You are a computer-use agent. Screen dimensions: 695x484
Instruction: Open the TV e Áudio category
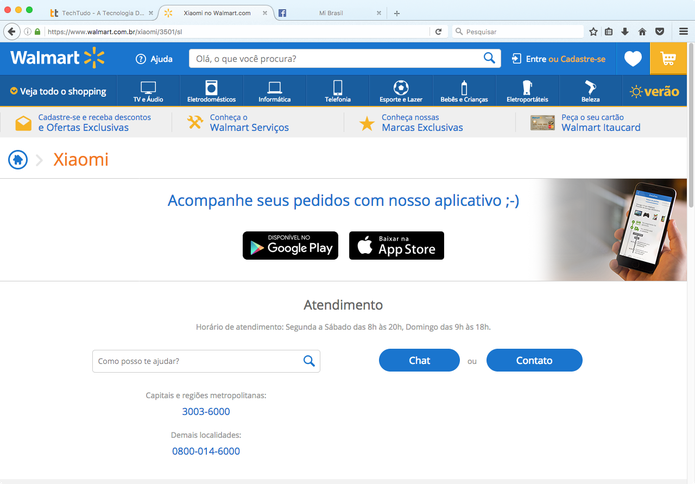(148, 91)
